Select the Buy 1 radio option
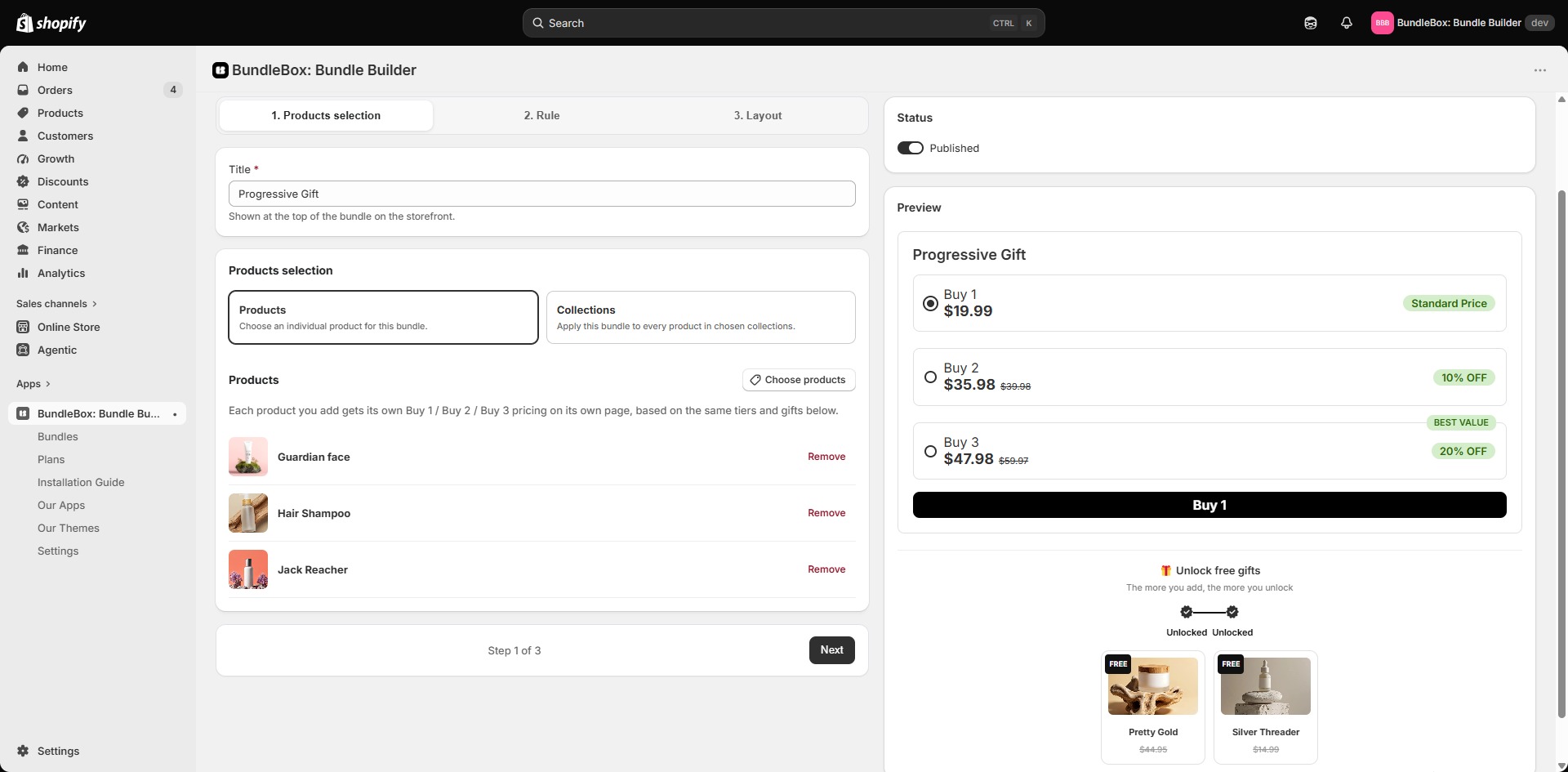Viewport: 1568px width, 772px height. click(x=930, y=303)
